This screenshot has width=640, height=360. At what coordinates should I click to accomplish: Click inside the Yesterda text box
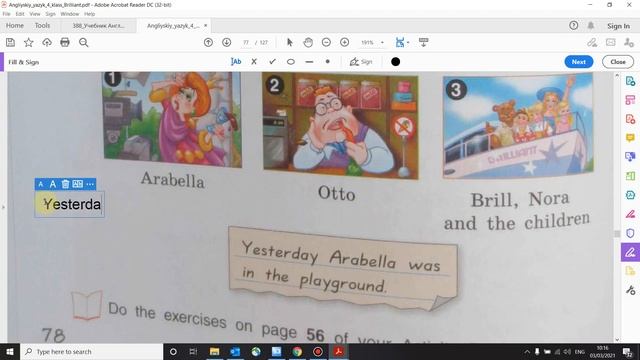pyautogui.click(x=70, y=204)
